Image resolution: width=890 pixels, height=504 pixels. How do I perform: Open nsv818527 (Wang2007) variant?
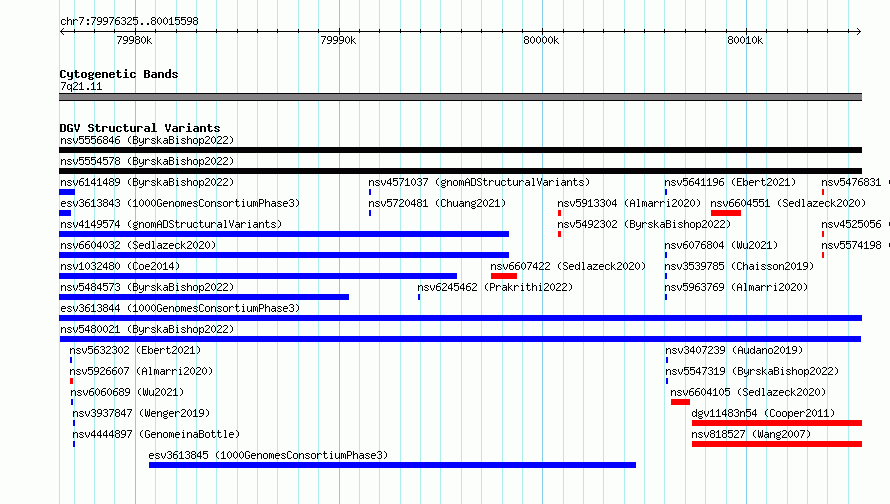point(752,434)
